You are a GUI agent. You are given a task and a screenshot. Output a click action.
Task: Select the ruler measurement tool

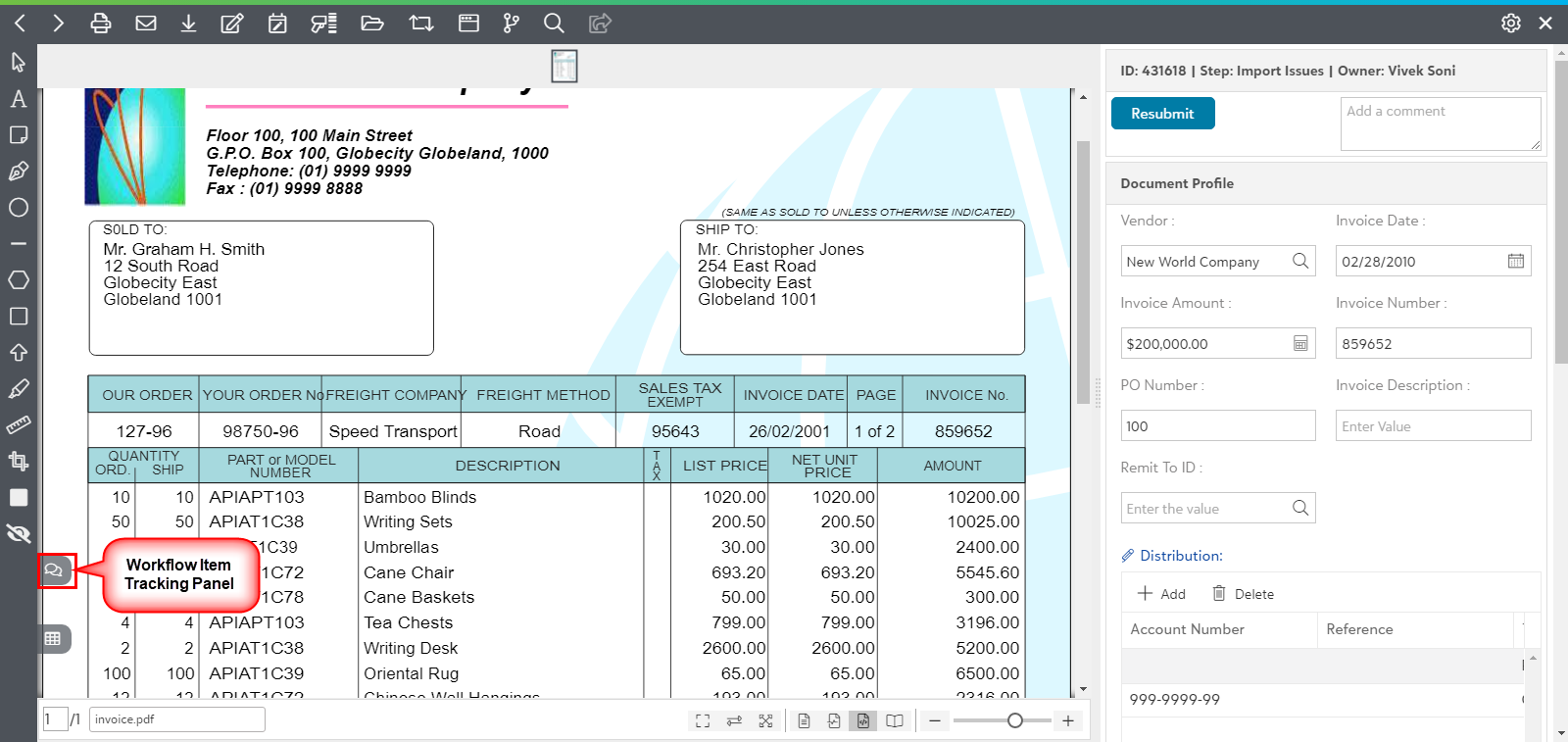coord(19,424)
